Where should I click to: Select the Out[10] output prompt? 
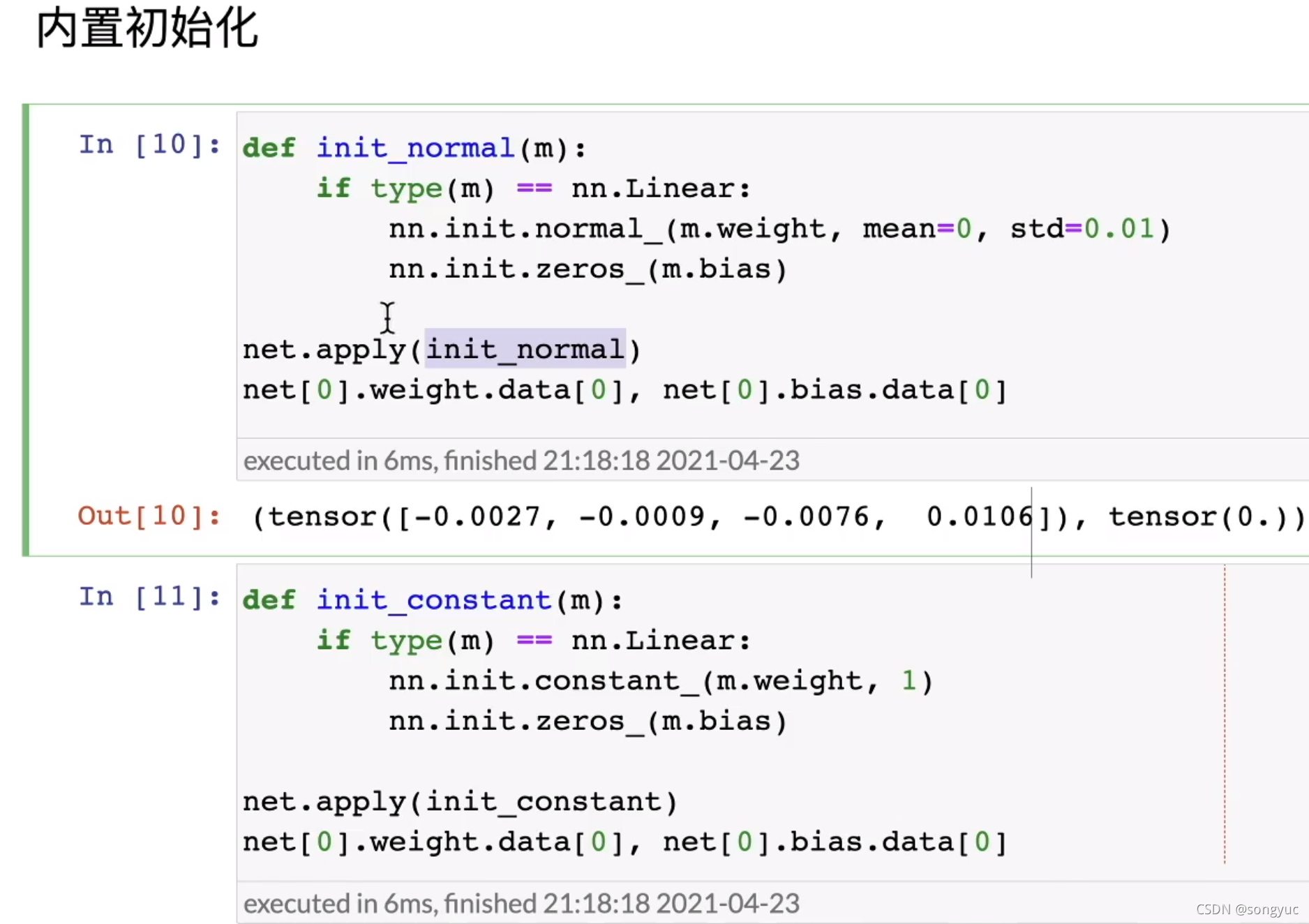149,516
